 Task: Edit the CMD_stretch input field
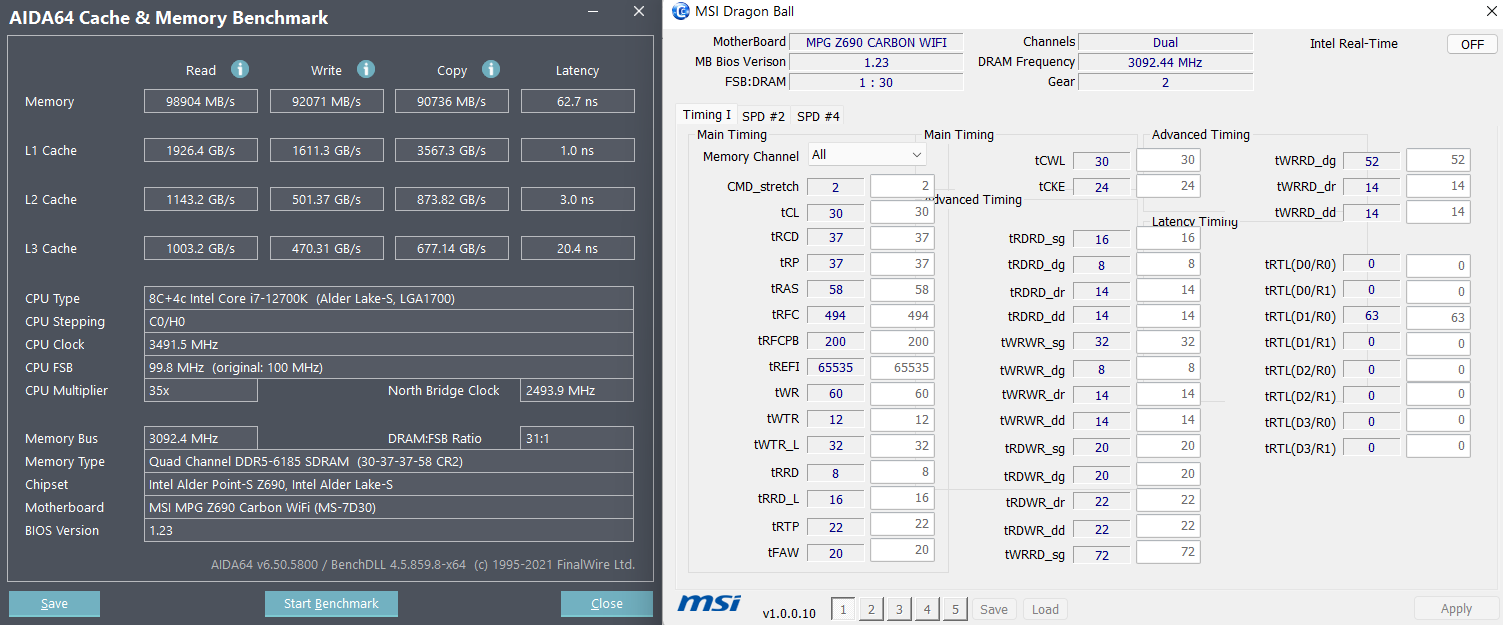(902, 186)
